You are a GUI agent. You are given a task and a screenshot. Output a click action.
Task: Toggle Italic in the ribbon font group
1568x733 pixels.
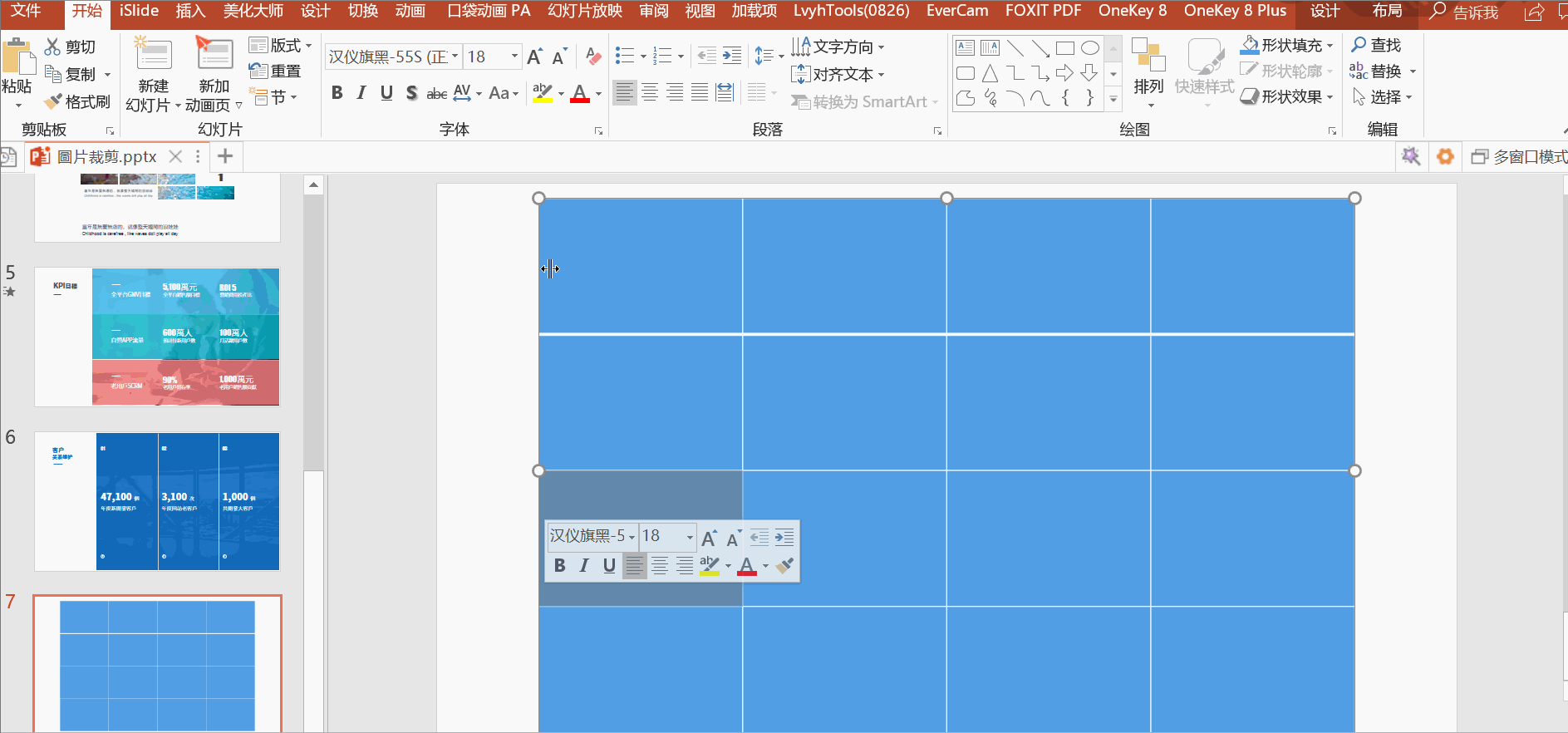361,93
